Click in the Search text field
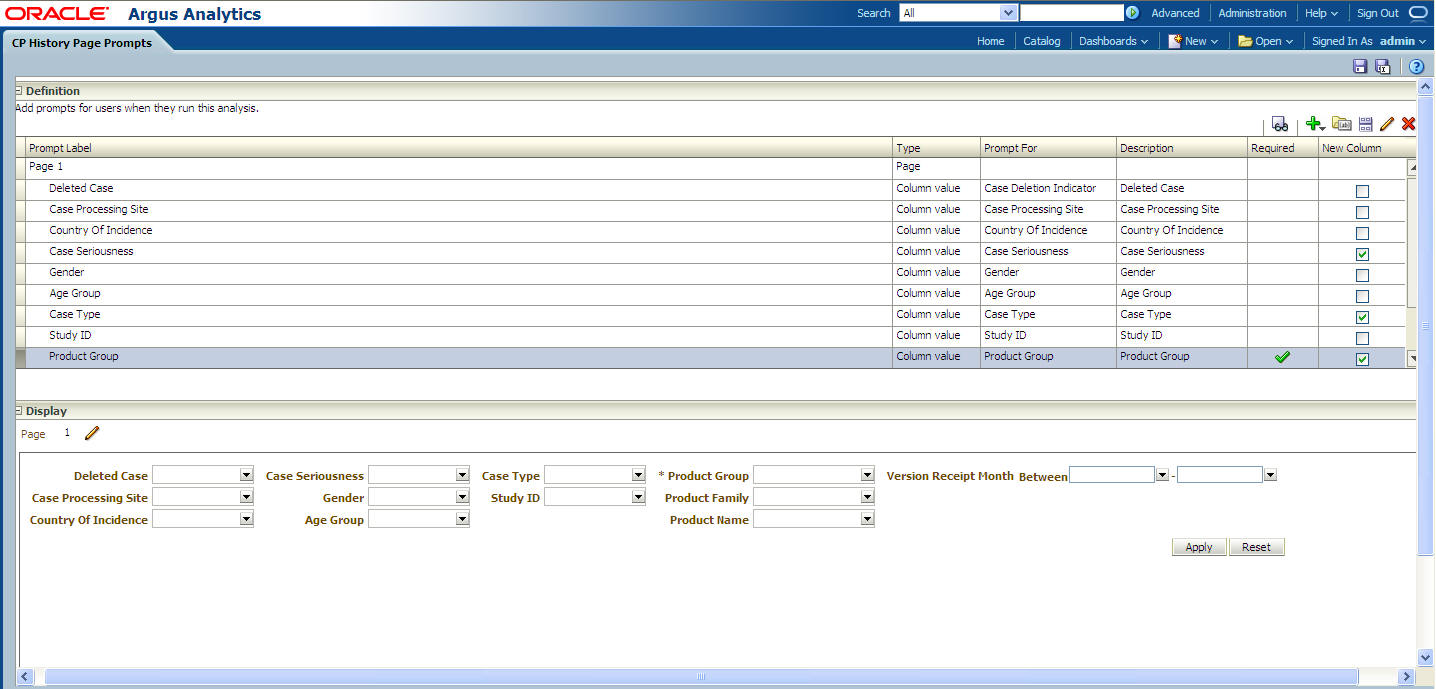1436x689 pixels. coord(1072,13)
